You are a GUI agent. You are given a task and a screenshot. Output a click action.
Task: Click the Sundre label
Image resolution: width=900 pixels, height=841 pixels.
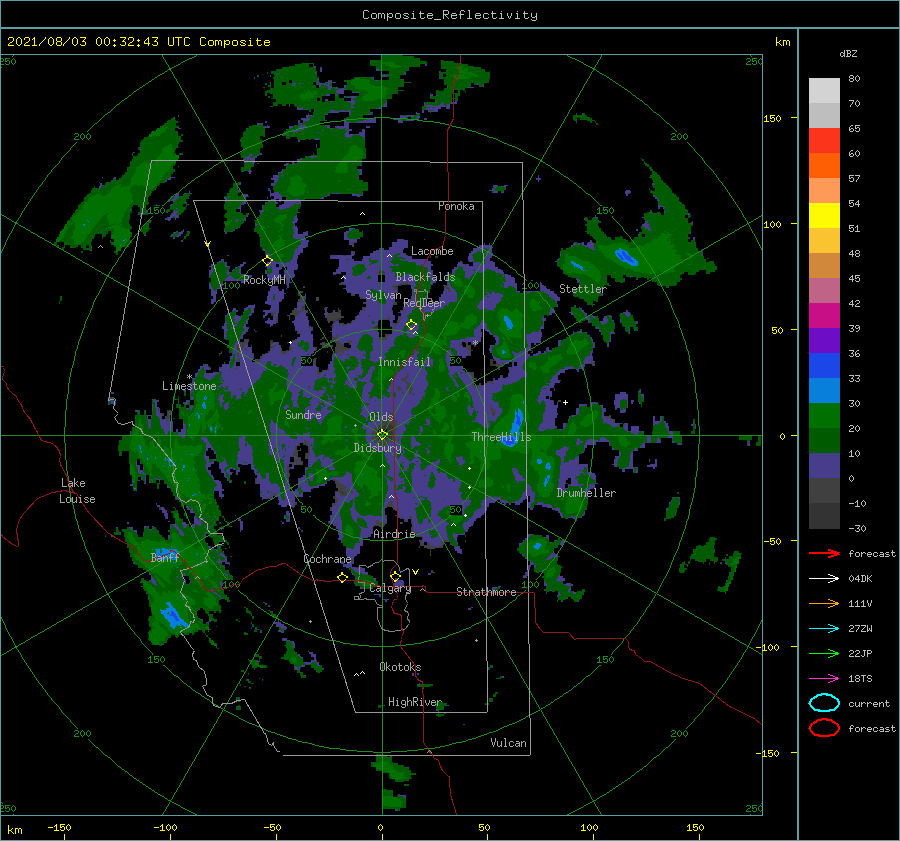point(303,414)
